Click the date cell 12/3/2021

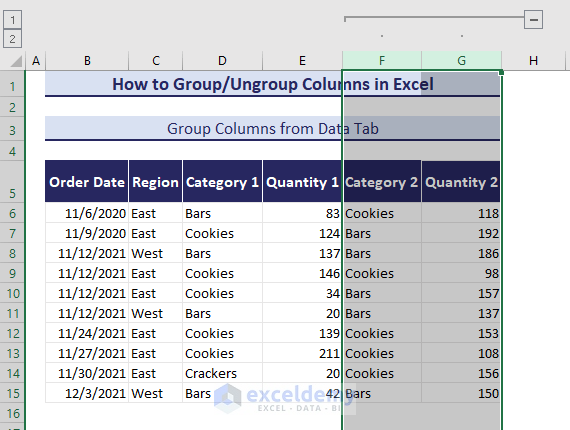[x=87, y=393]
